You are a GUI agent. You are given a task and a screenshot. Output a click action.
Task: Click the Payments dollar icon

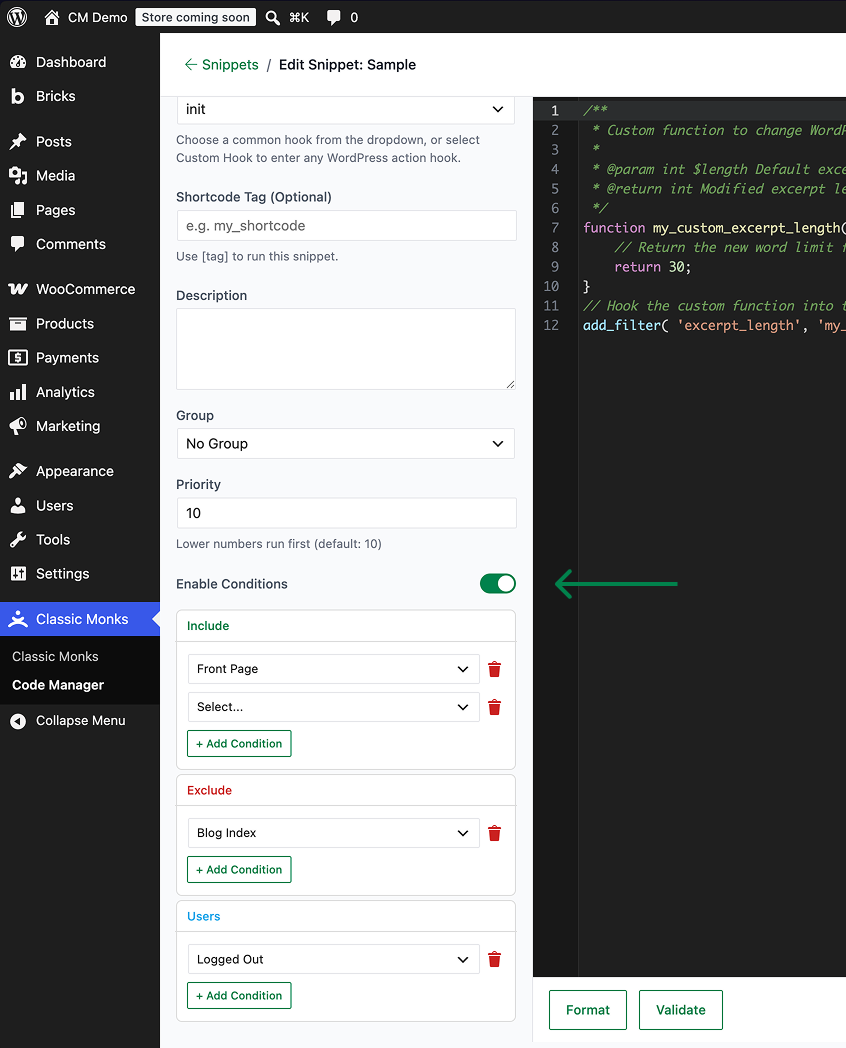(x=18, y=358)
